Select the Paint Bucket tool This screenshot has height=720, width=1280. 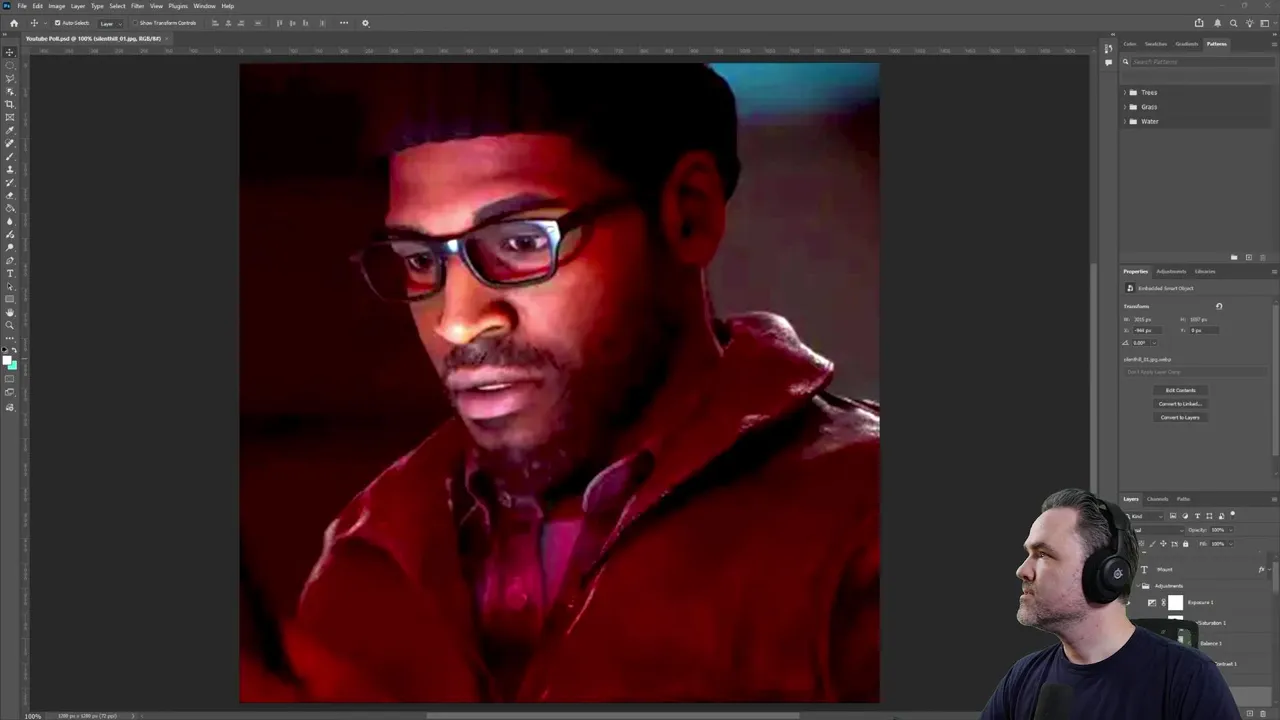click(10, 208)
